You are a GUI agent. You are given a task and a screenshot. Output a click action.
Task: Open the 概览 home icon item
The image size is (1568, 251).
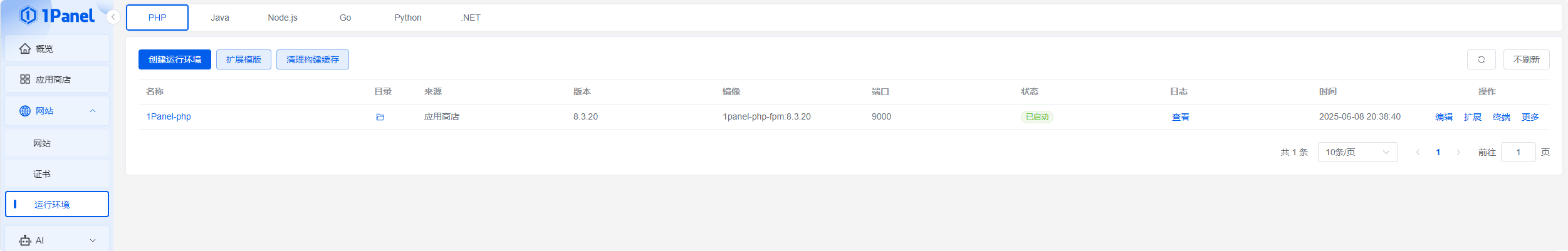(25, 48)
